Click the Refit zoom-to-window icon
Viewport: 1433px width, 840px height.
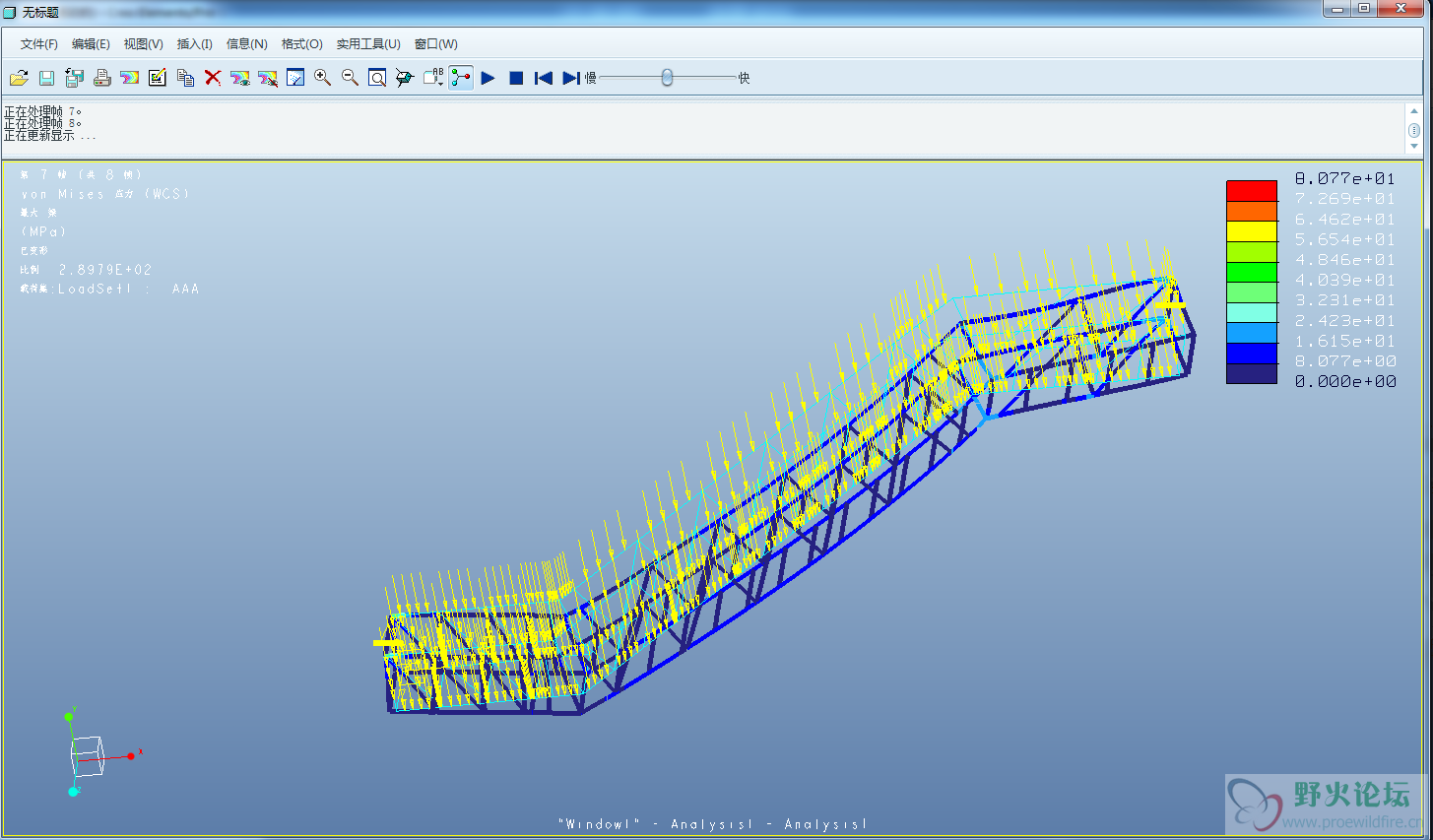[x=376, y=78]
